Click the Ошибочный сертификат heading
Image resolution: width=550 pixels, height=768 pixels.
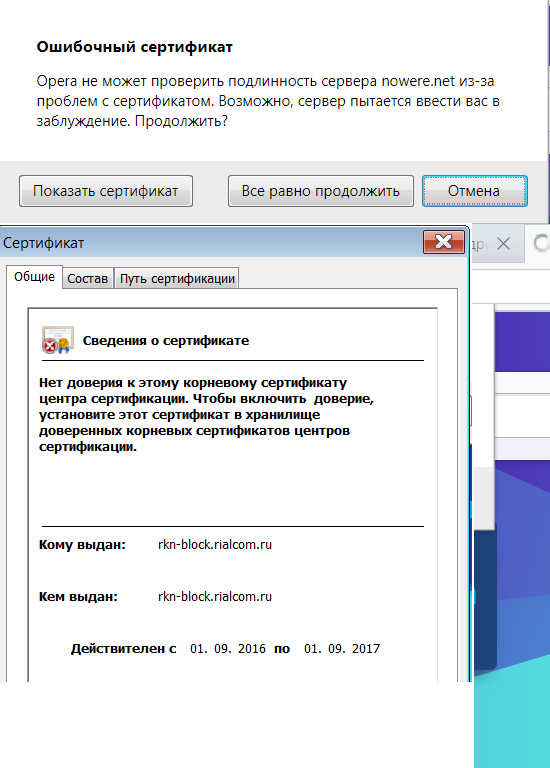[x=135, y=47]
